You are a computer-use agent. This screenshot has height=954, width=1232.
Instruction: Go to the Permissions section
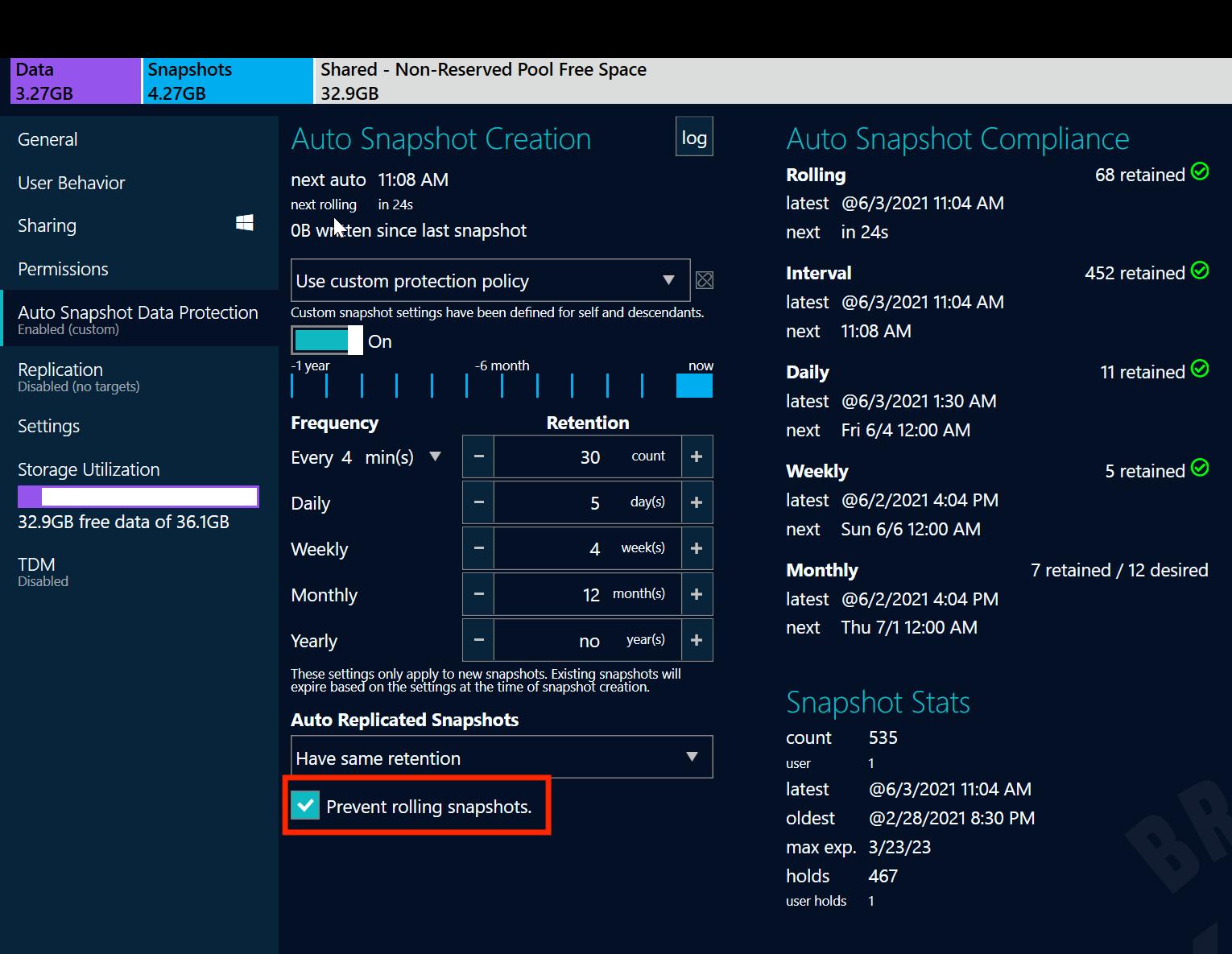[63, 269]
